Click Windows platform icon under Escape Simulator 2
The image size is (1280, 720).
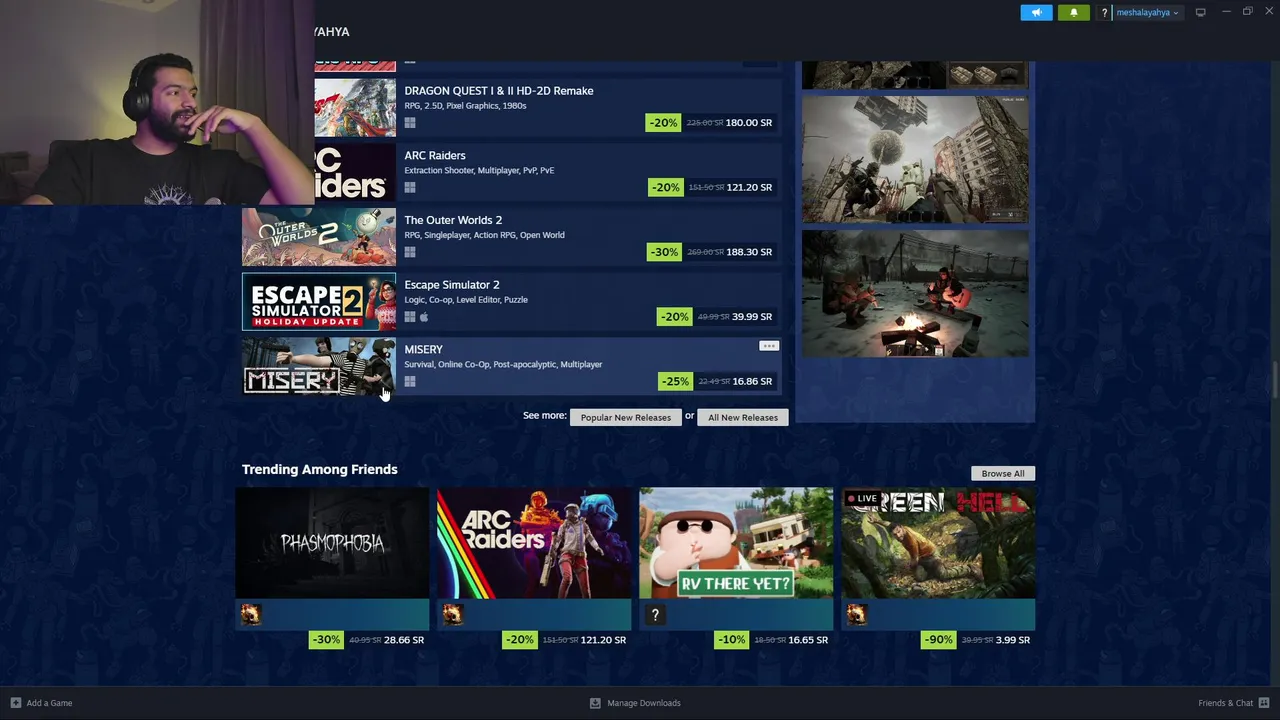pos(410,317)
